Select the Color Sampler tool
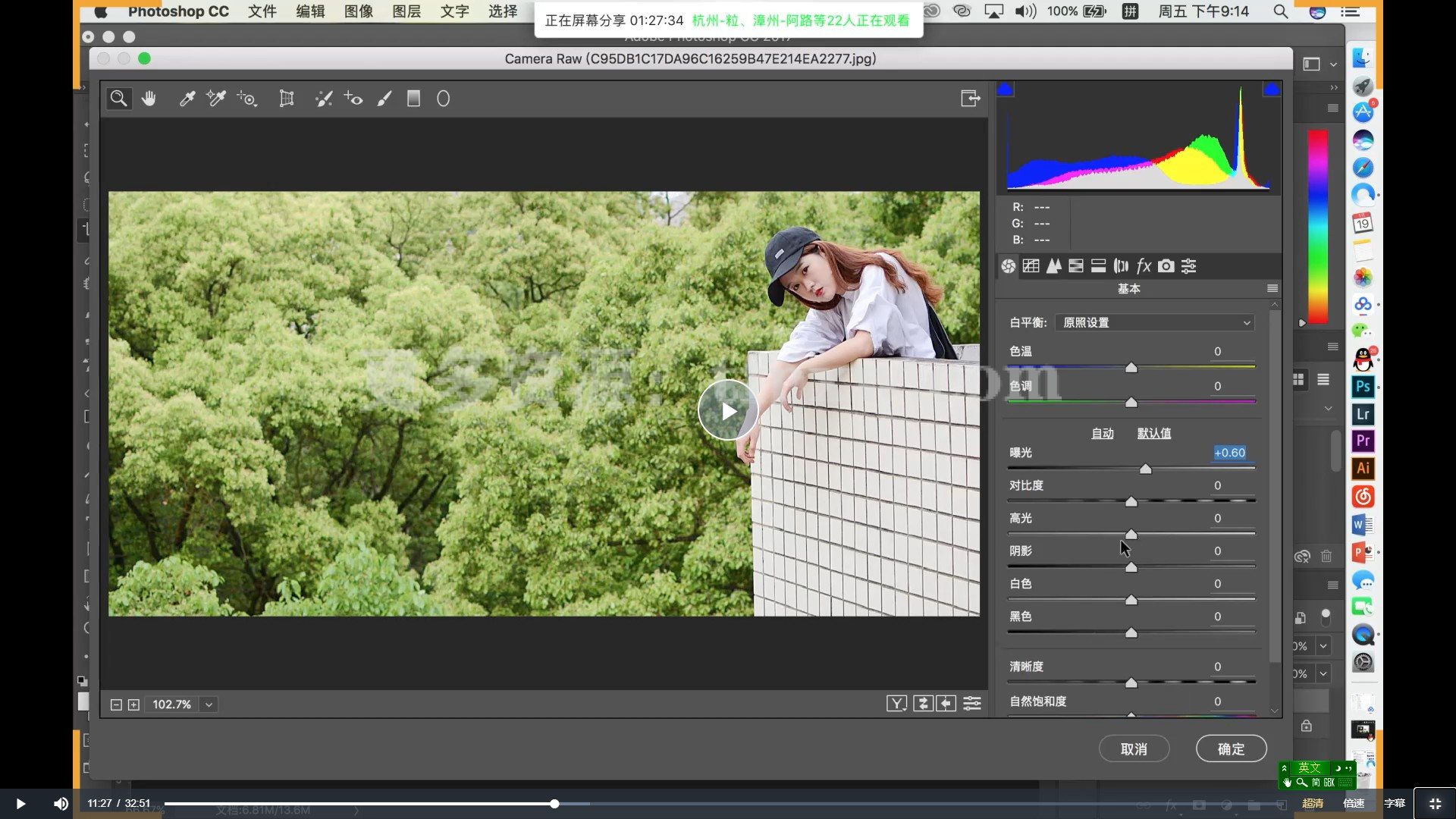This screenshot has height=819, width=1456. 216,99
